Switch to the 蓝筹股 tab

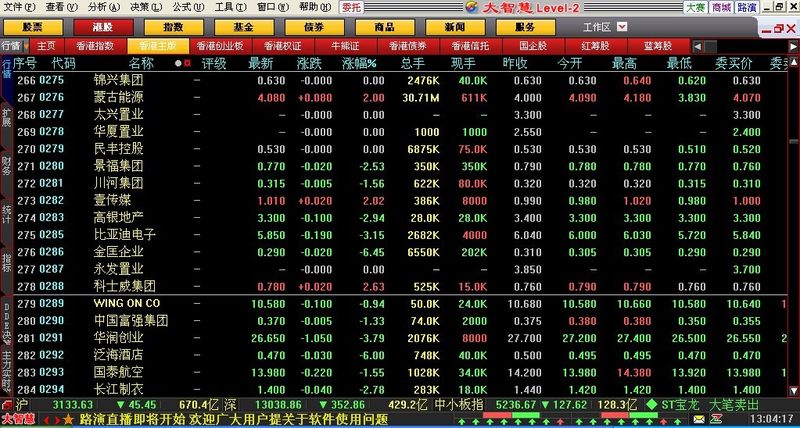[x=659, y=46]
